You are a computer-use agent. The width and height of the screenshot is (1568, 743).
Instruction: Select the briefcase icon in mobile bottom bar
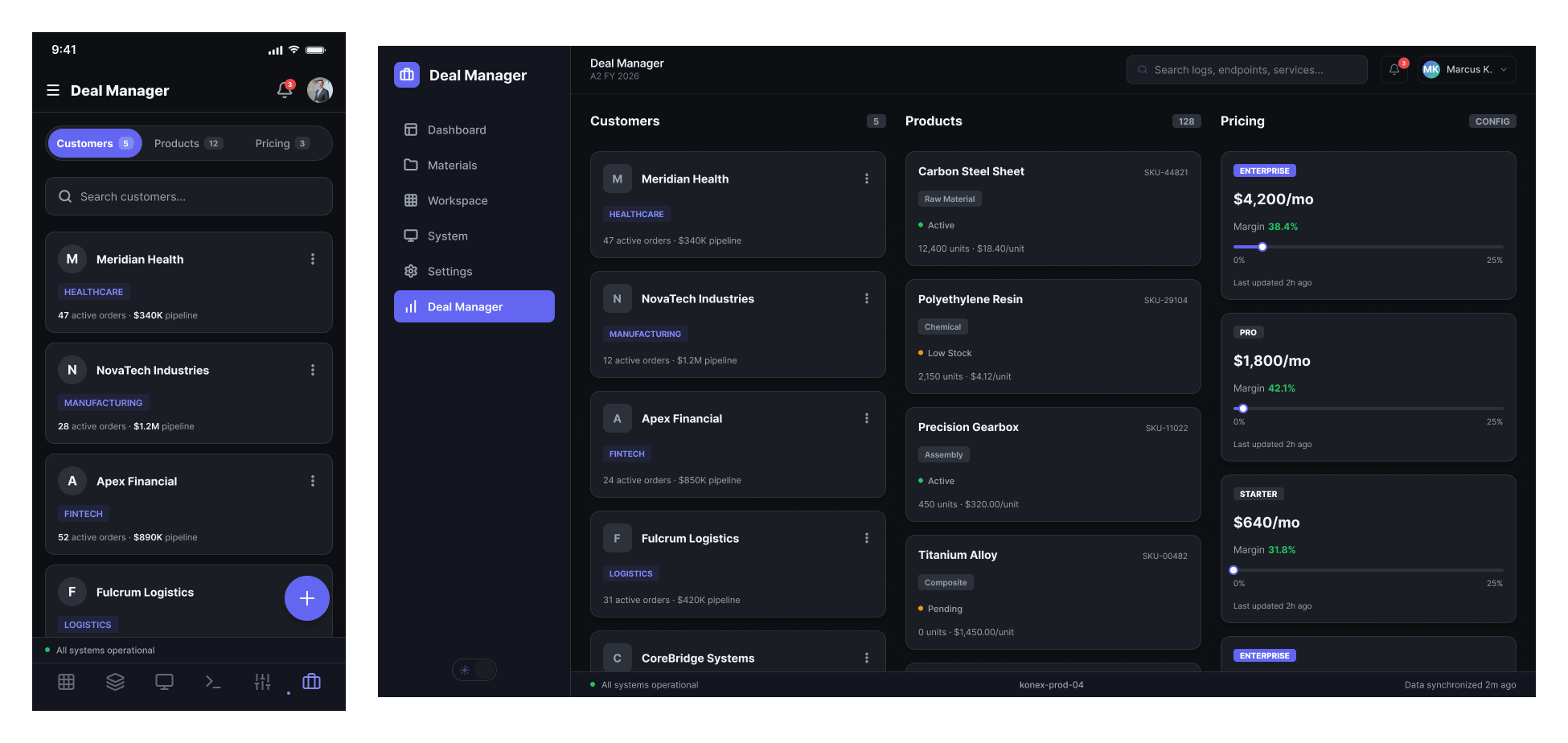(x=311, y=682)
